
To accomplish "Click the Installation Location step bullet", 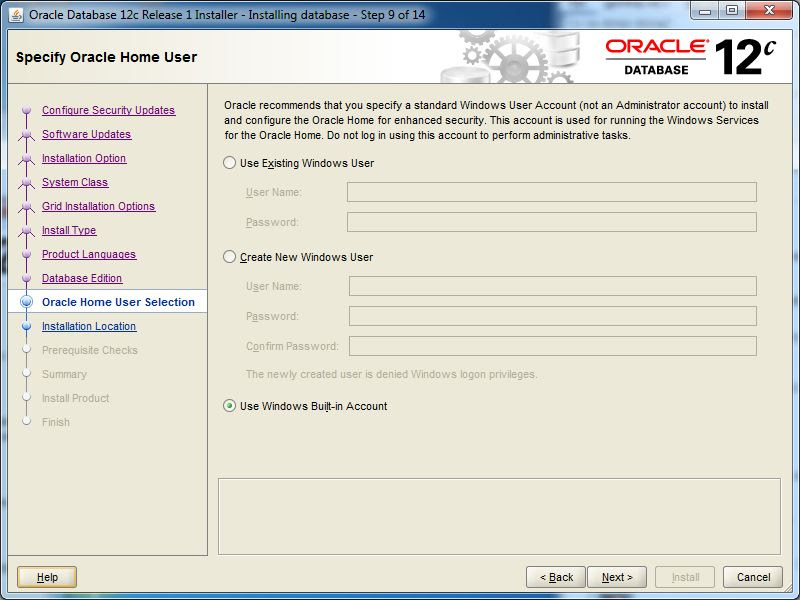I will [x=27, y=326].
